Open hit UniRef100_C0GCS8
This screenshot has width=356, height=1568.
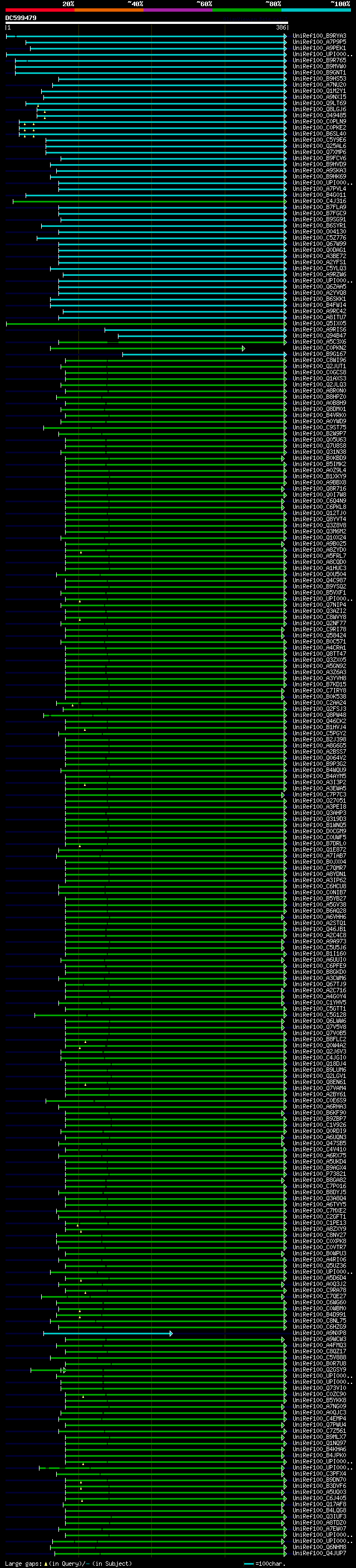click(x=319, y=373)
